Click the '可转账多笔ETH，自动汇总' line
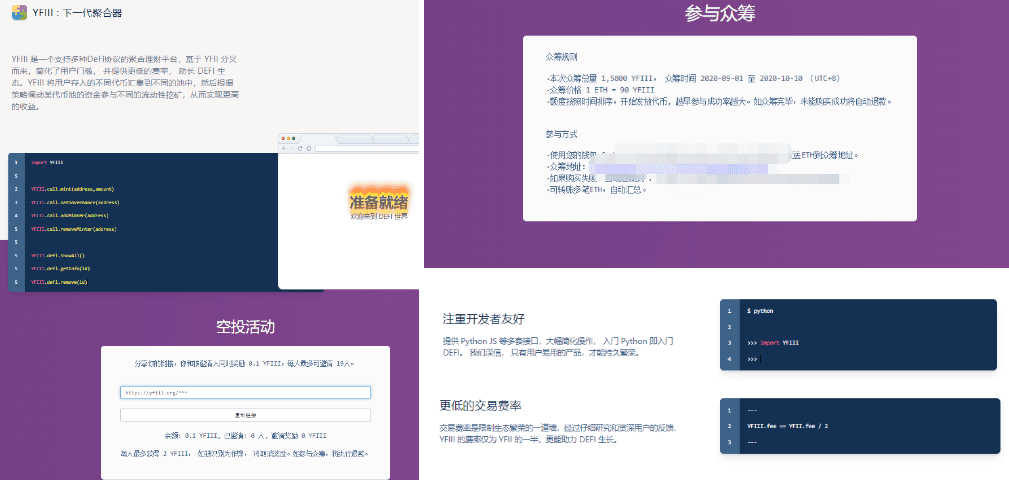Image resolution: width=1009 pixels, height=480 pixels. [x=596, y=190]
